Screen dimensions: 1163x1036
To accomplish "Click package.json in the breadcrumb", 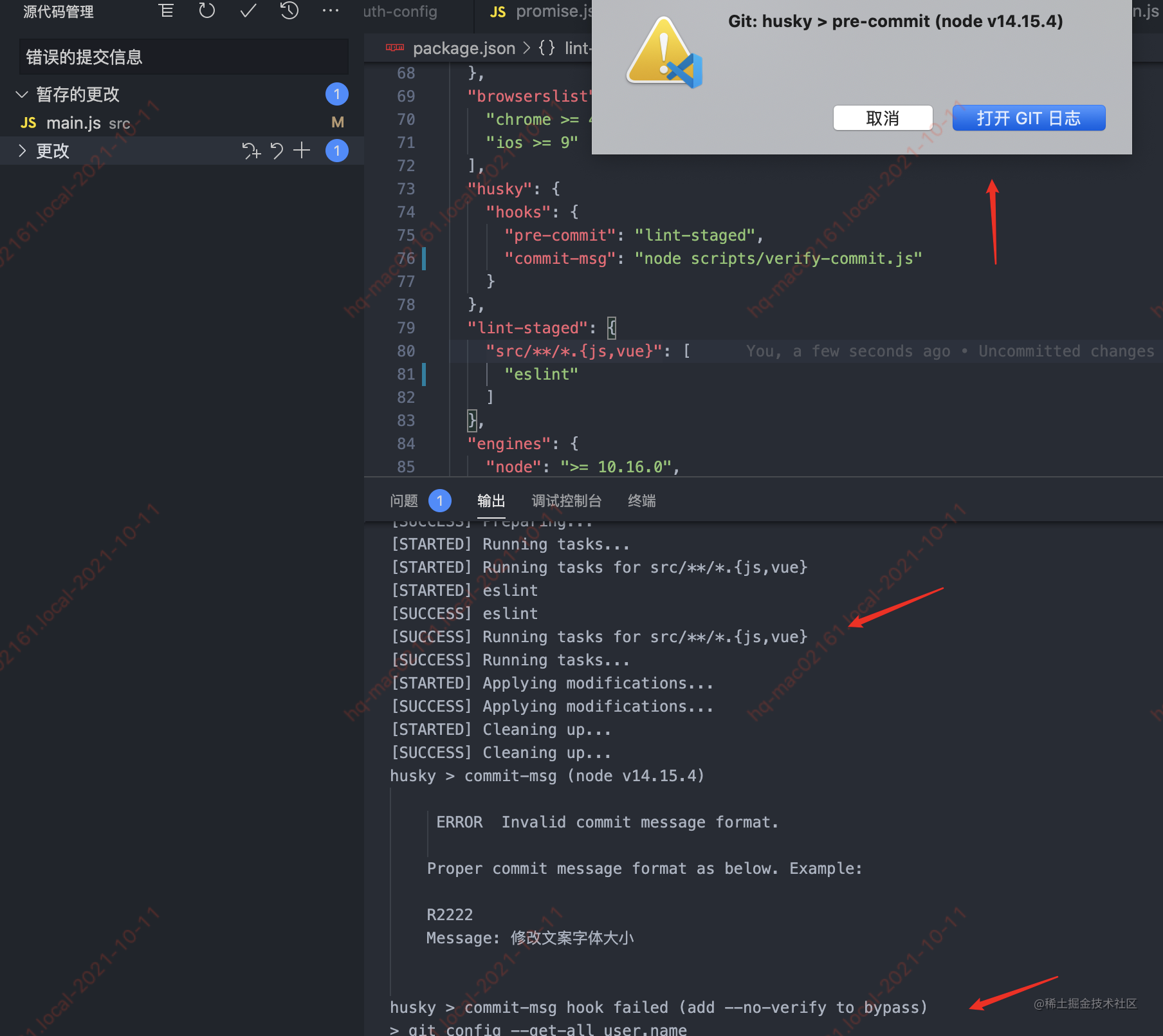I will [x=464, y=48].
